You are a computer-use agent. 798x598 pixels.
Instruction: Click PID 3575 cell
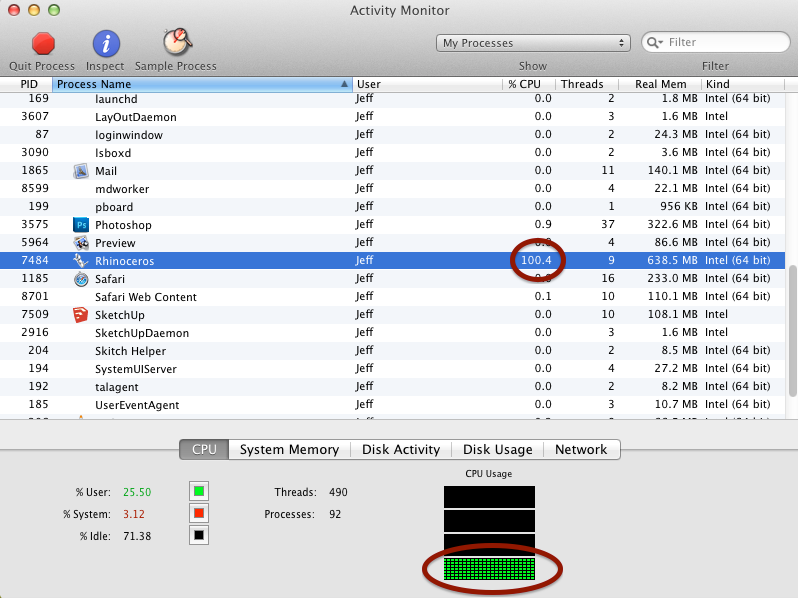coord(35,224)
